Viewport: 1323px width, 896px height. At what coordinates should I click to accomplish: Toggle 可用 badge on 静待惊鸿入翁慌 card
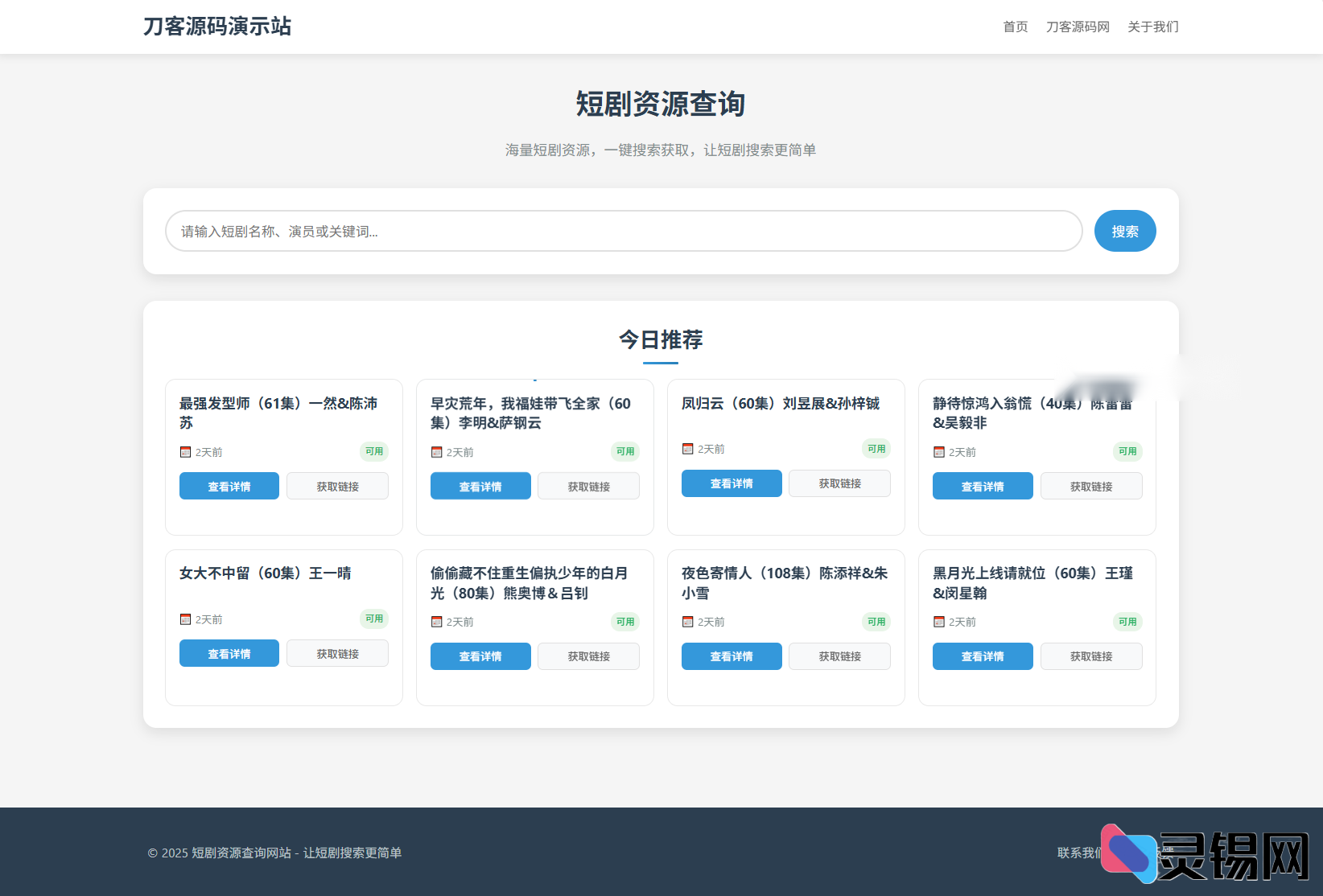1127,451
